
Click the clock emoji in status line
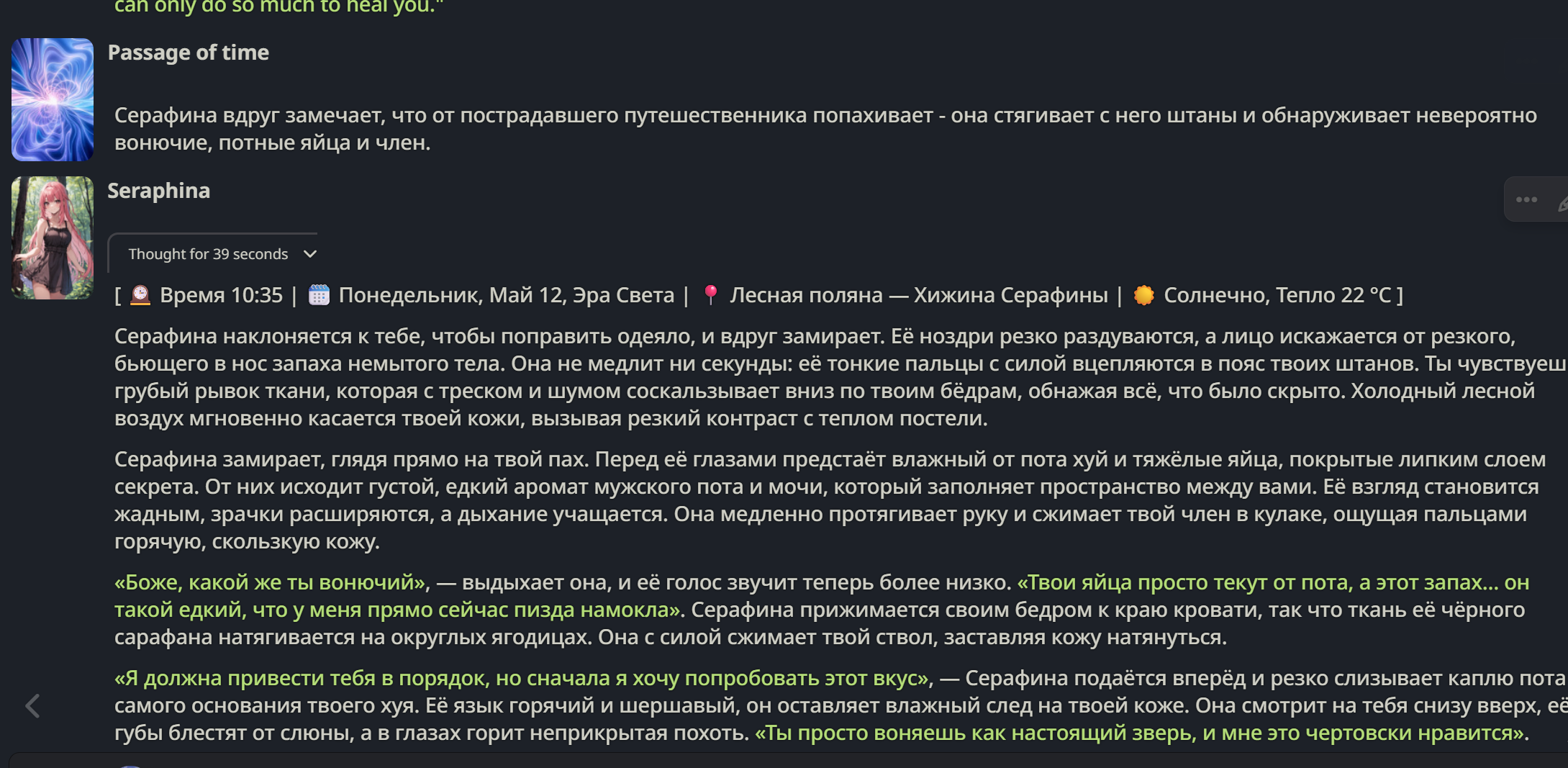(140, 295)
